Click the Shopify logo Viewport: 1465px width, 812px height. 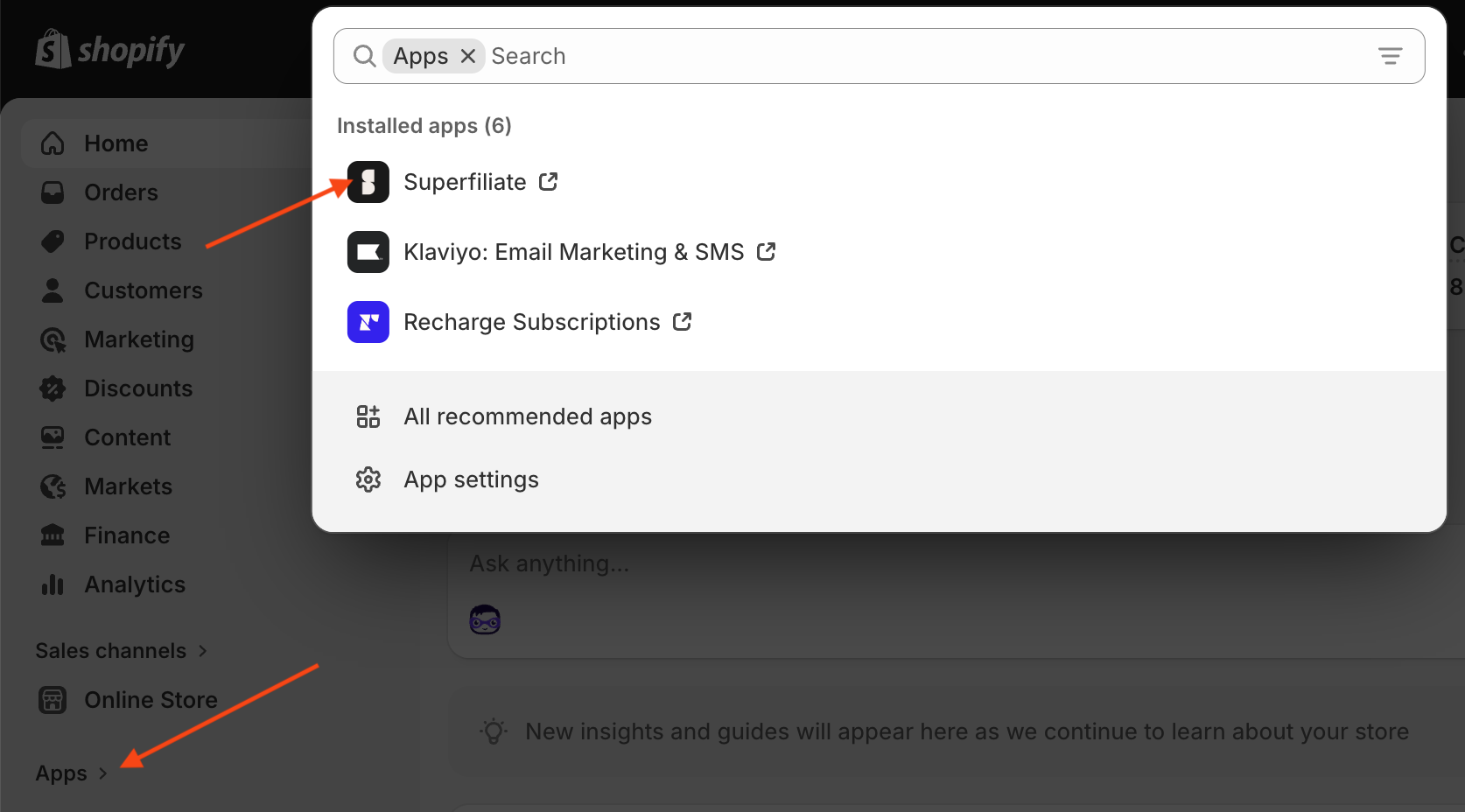coord(109,49)
